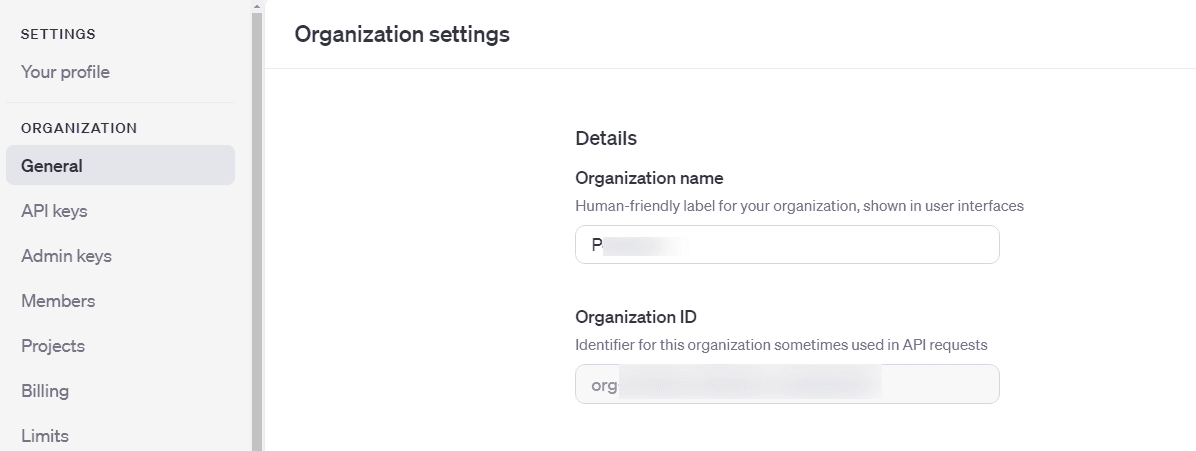Navigate to organization Members
Viewport: 1196px width, 451px height.
tap(58, 301)
